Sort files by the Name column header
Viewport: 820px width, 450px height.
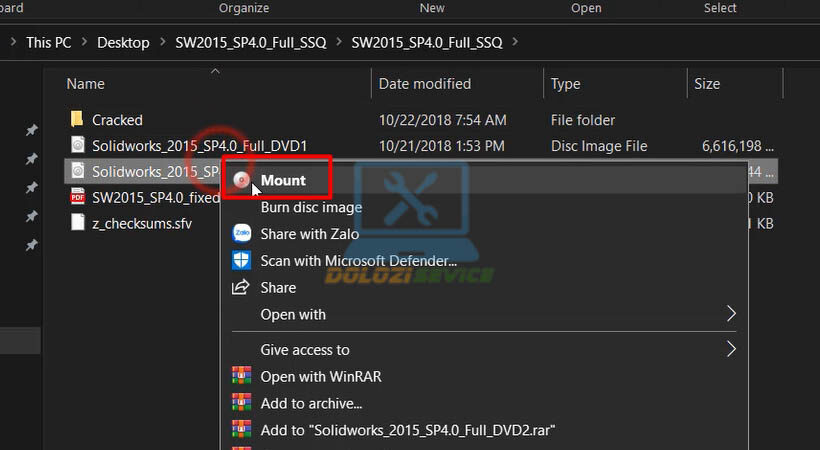coord(86,84)
